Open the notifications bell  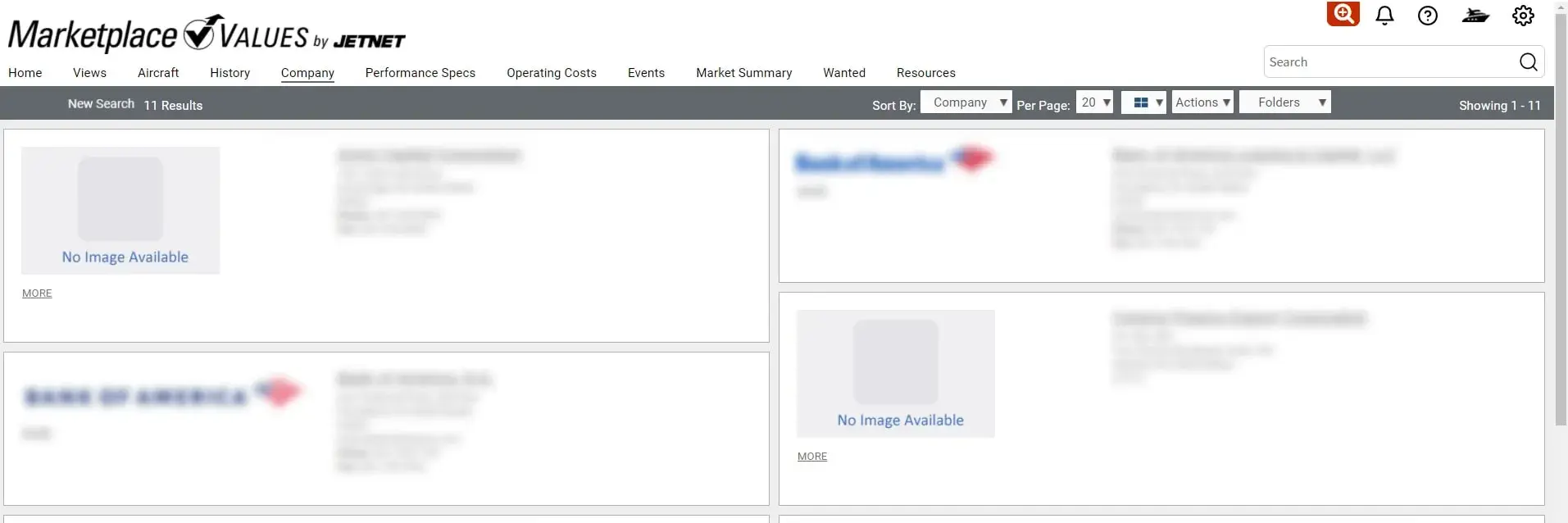click(x=1384, y=16)
